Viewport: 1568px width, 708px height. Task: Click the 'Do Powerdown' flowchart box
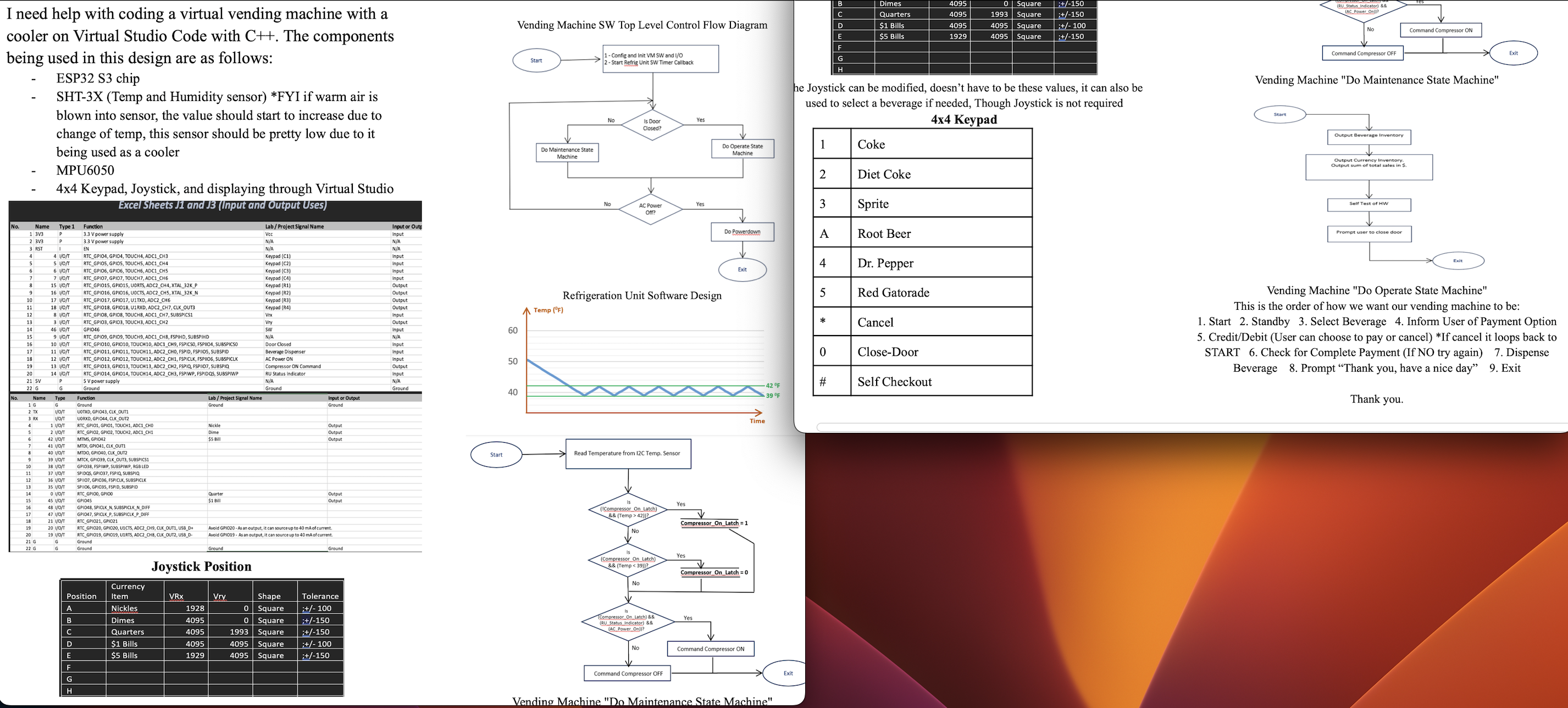coord(742,232)
